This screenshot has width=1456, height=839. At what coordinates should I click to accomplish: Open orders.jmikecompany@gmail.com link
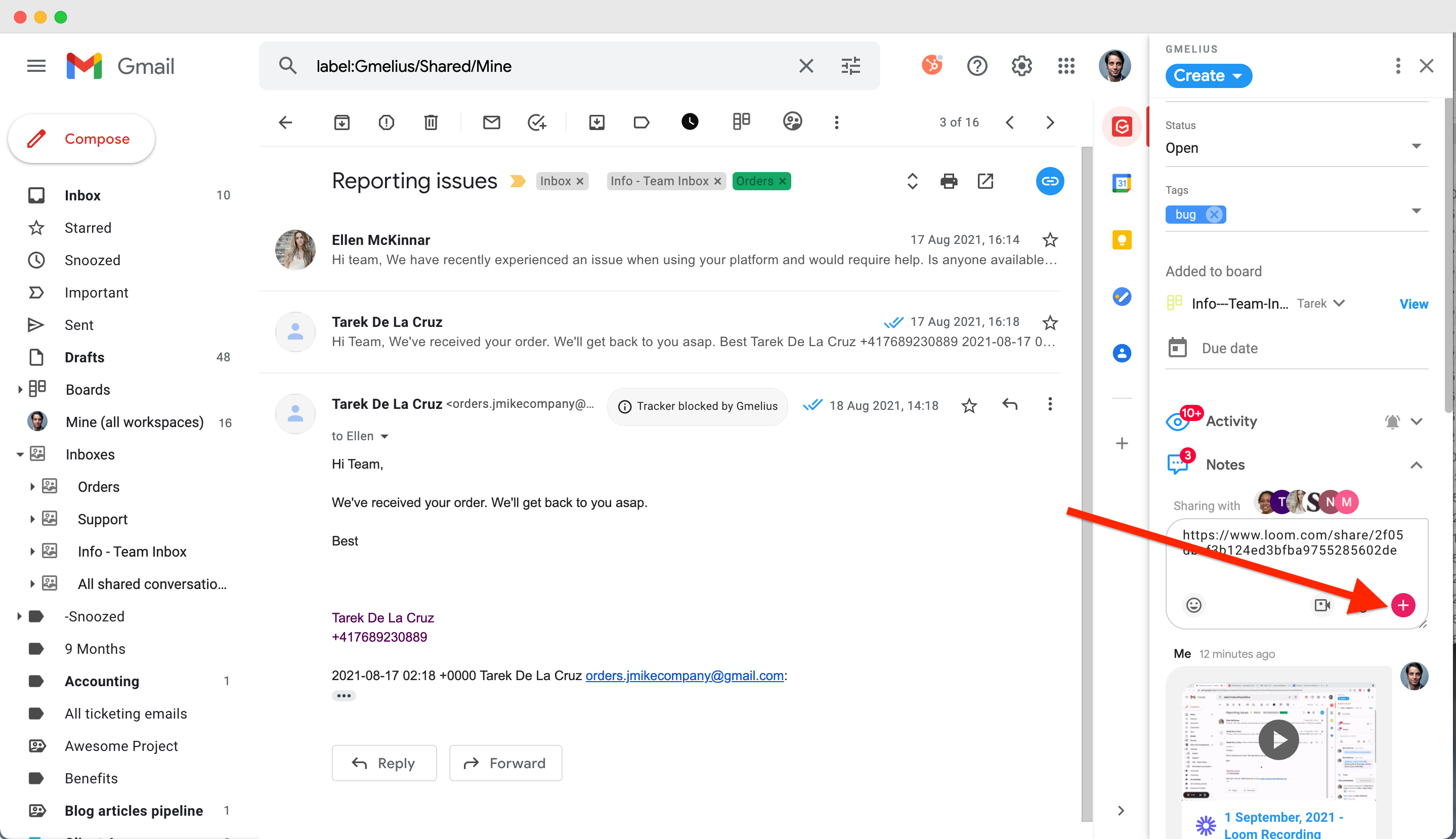pos(684,676)
